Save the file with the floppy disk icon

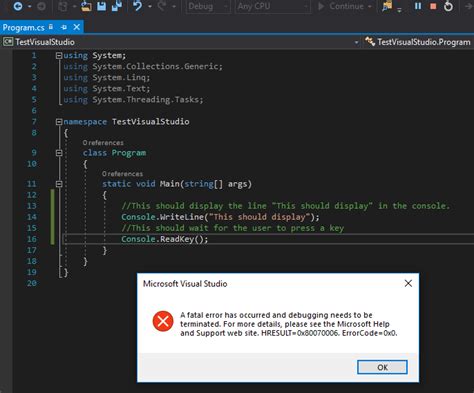pyautogui.click(x=102, y=6)
